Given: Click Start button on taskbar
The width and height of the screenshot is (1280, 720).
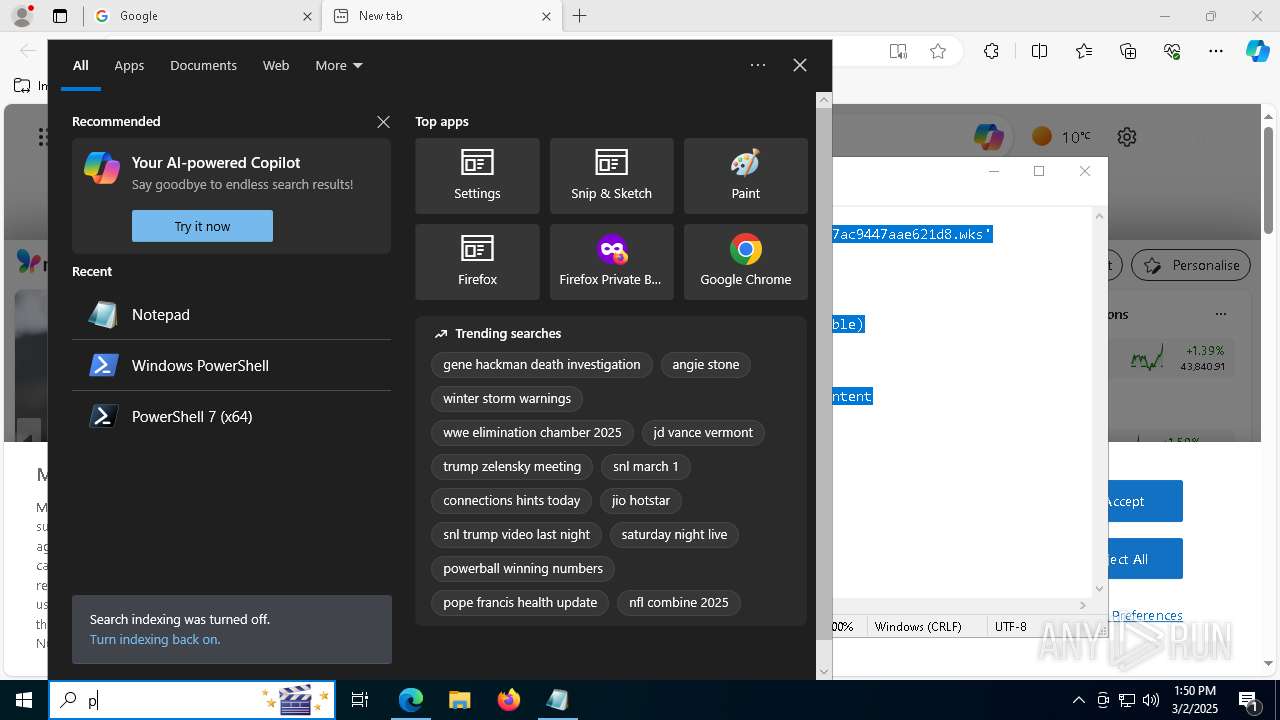Looking at the screenshot, I should click(x=24, y=700).
